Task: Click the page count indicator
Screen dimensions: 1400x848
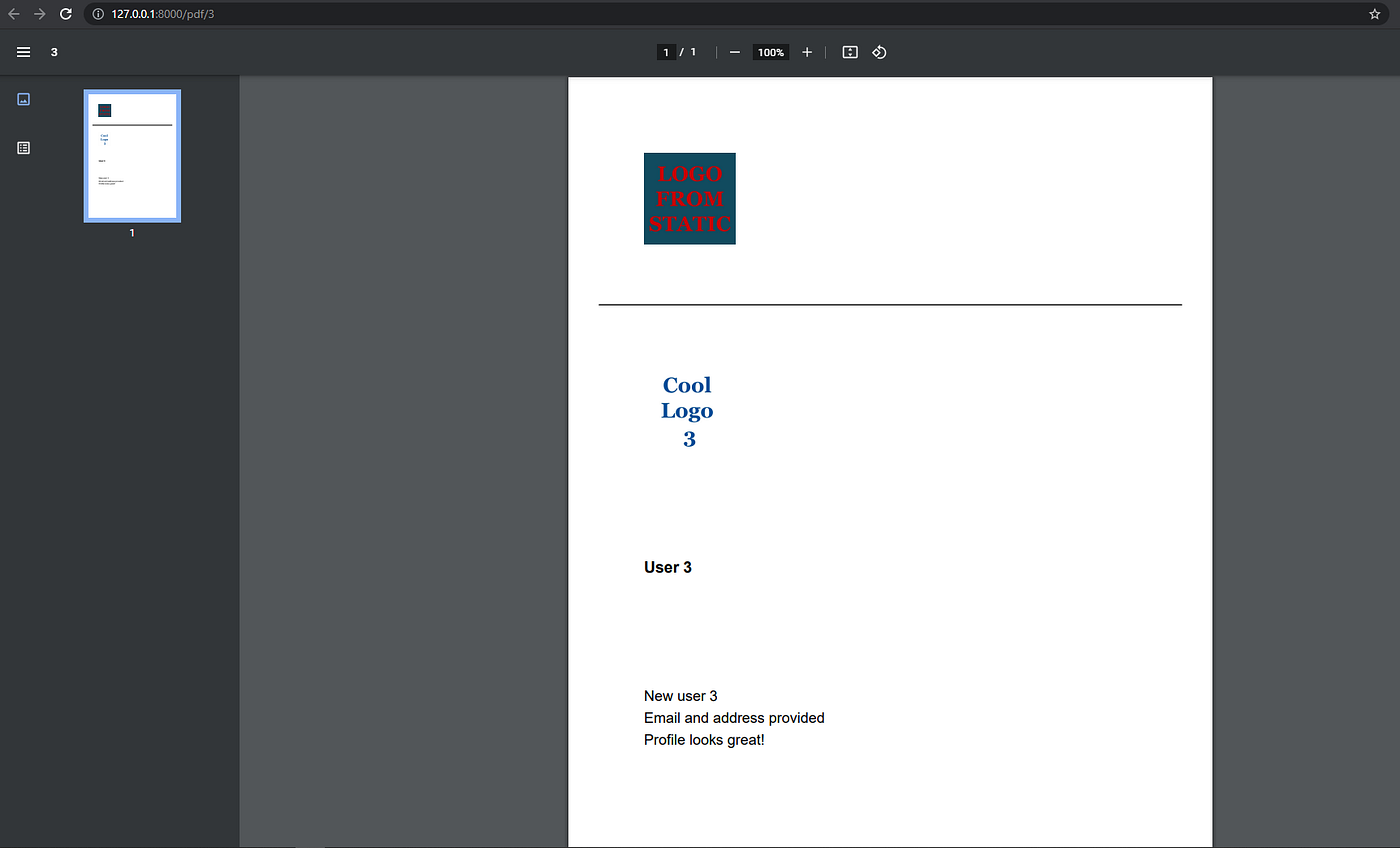Action: (693, 52)
